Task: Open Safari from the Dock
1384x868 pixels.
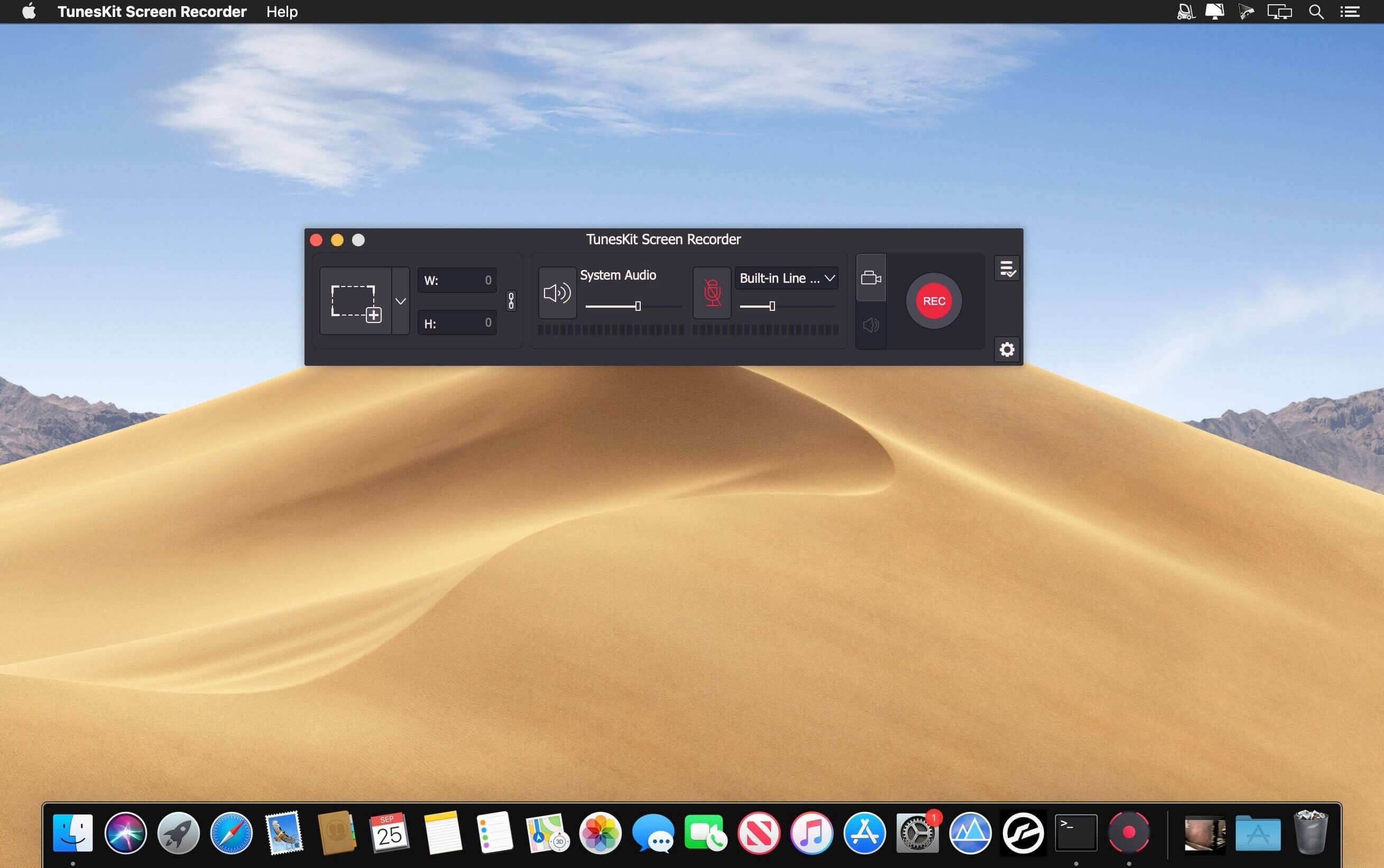Action: point(230,832)
